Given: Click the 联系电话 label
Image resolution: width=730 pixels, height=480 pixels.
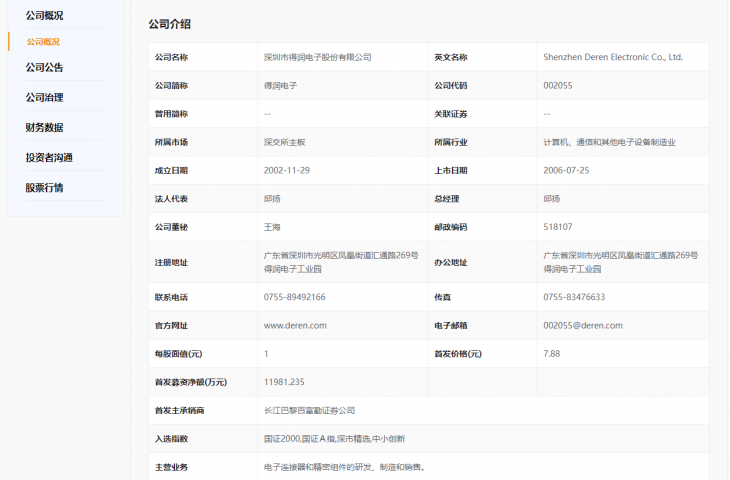Looking at the screenshot, I should 171,297.
